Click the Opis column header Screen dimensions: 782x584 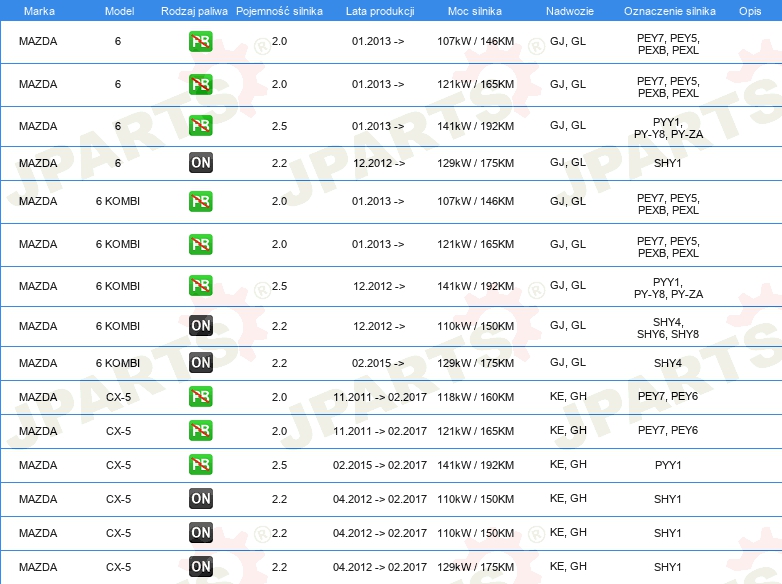tap(750, 10)
